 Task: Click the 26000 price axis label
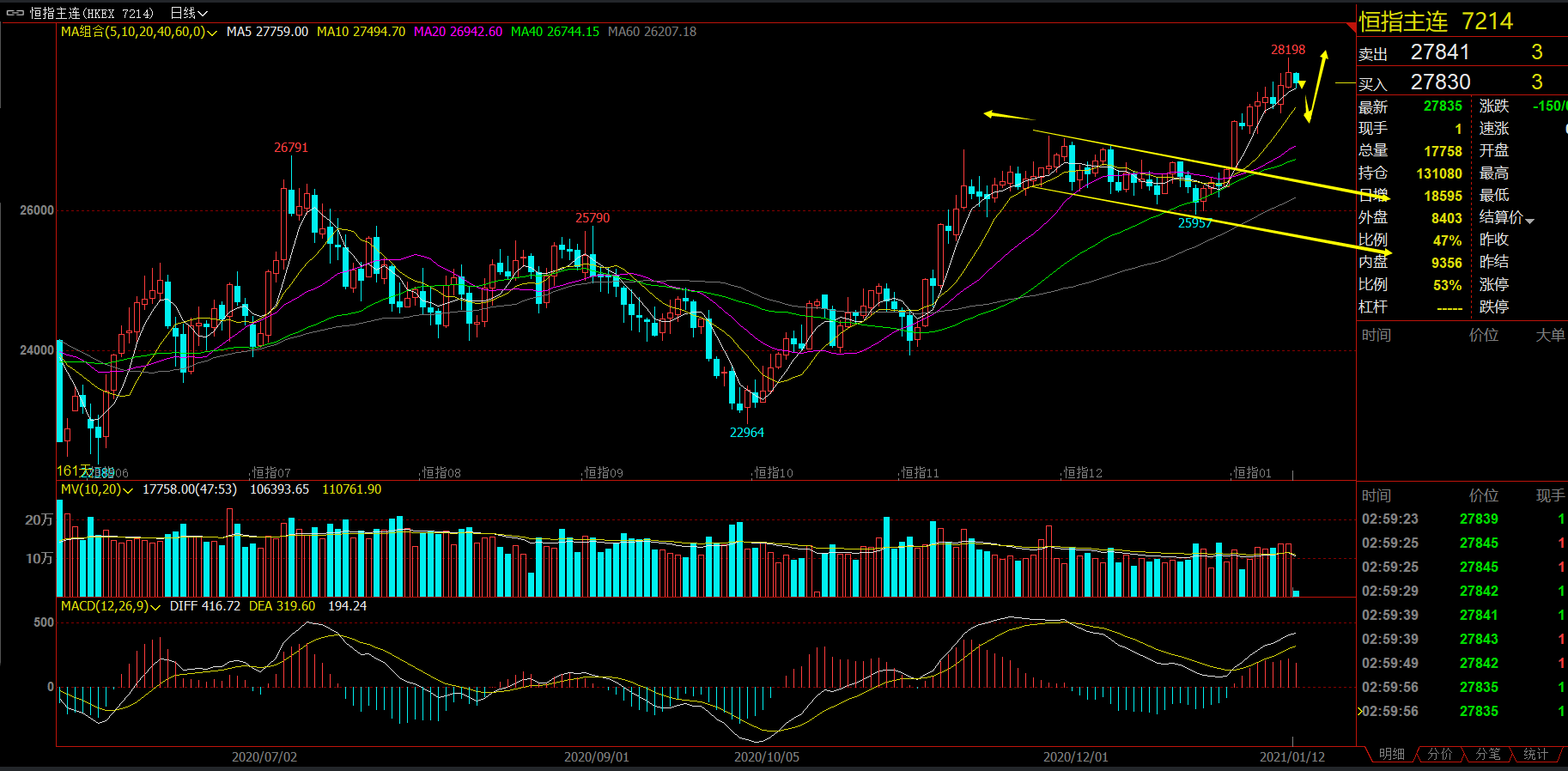click(x=37, y=210)
